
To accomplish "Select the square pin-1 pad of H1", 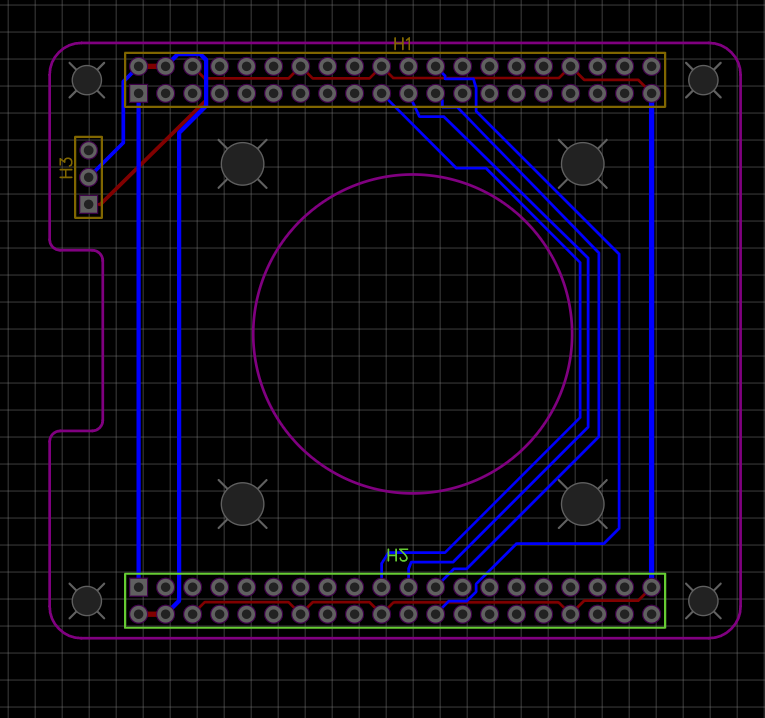I will [139, 93].
